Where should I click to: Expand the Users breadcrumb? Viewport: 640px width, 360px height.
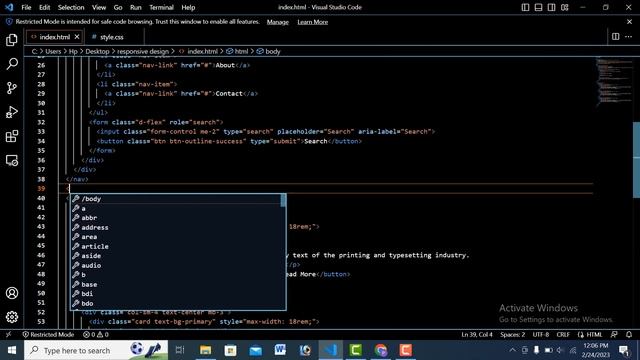pos(53,51)
